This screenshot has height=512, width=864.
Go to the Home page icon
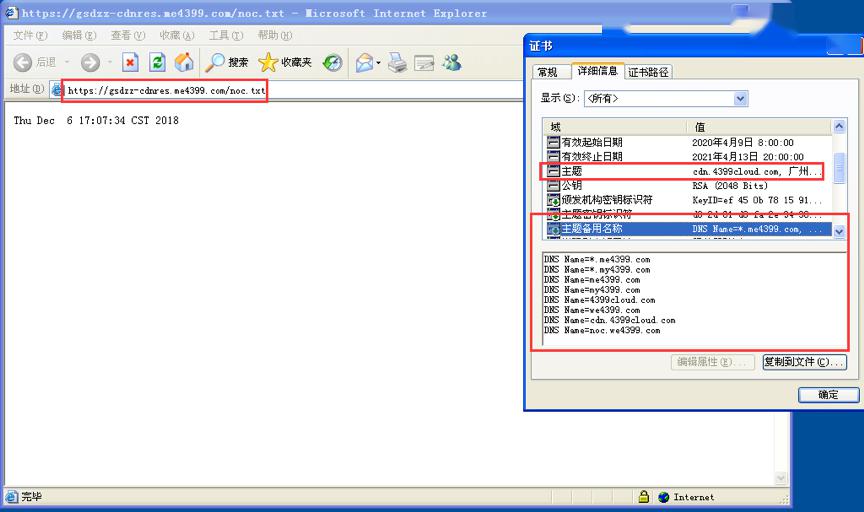(x=185, y=62)
